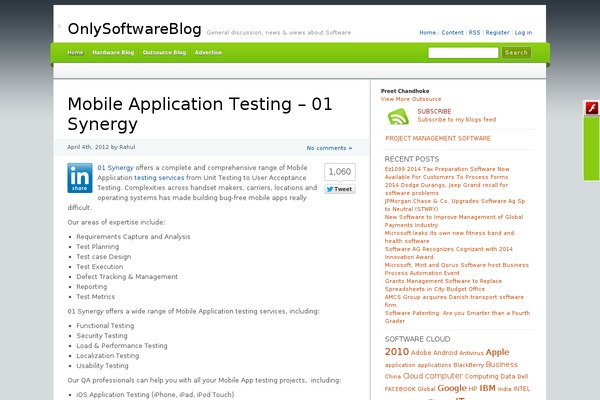Click the testing services link
This screenshot has width=600, height=400.
159,178
